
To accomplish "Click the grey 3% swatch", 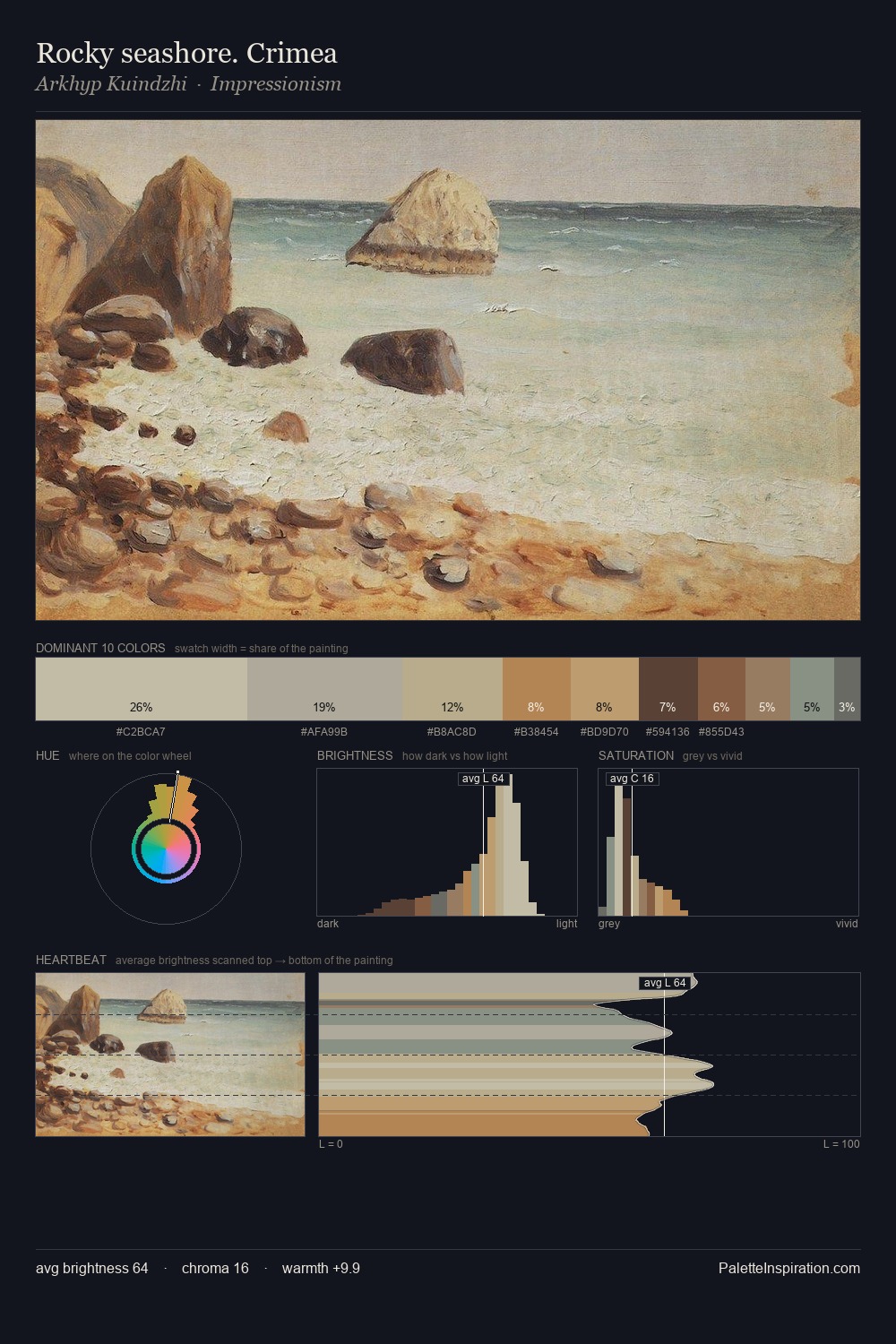I will click(x=847, y=688).
